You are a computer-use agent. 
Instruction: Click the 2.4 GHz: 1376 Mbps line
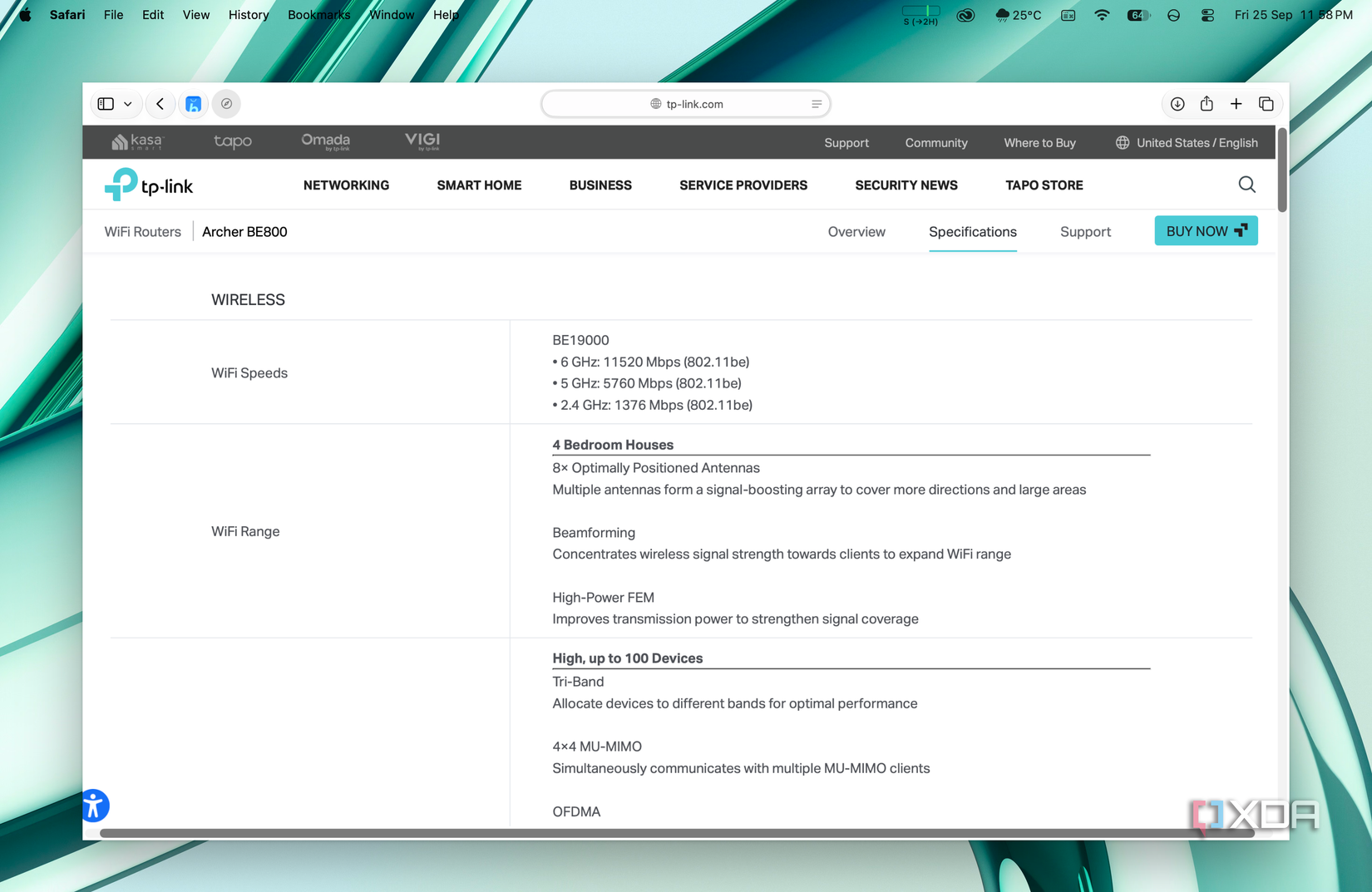point(653,405)
